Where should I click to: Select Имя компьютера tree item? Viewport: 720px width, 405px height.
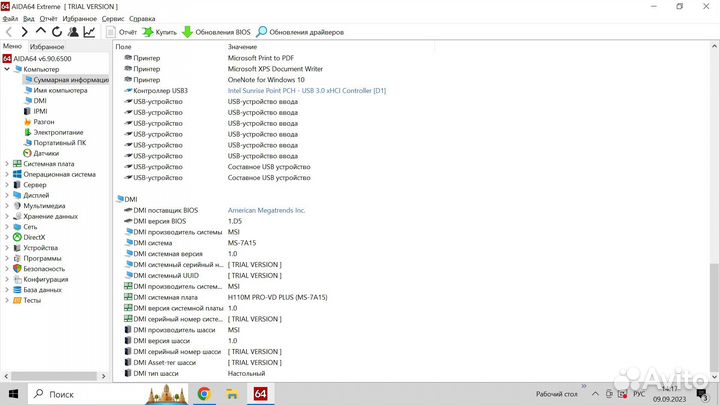[x=55, y=90]
